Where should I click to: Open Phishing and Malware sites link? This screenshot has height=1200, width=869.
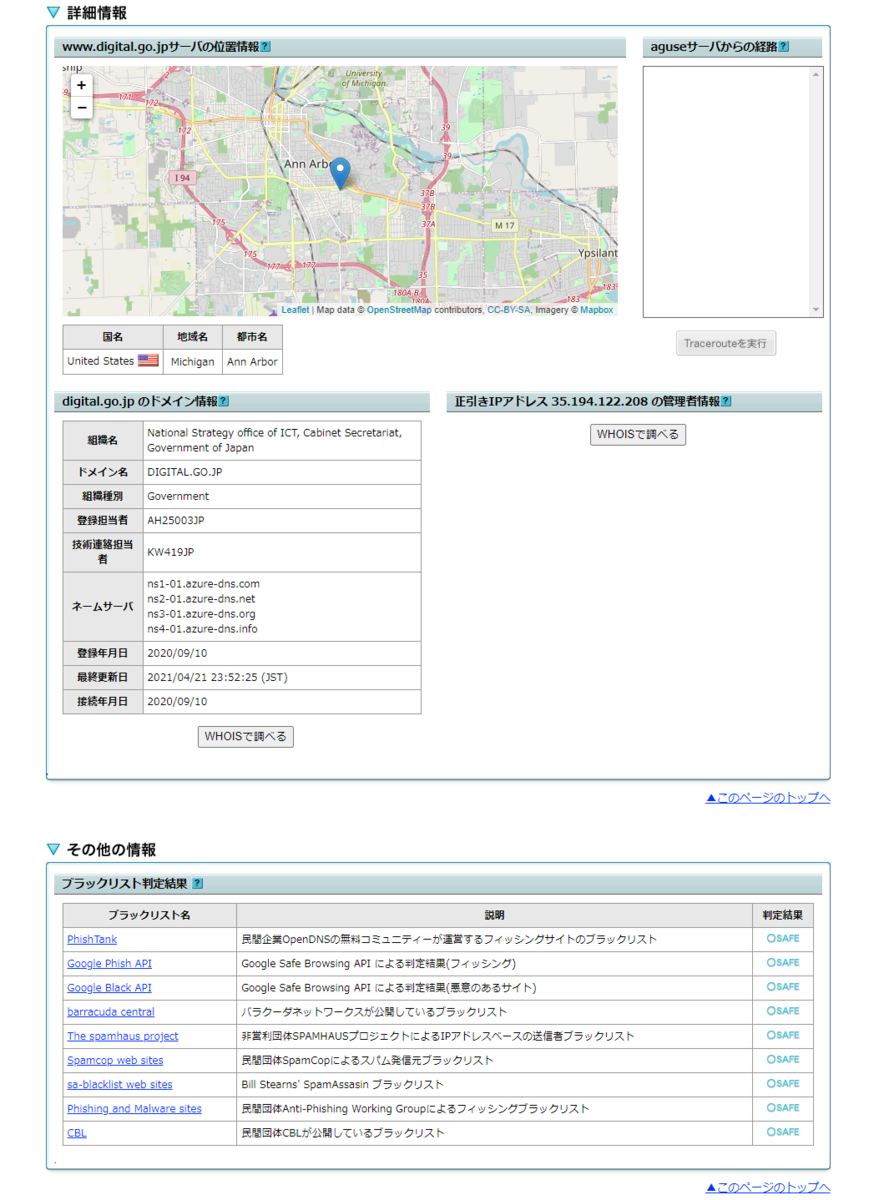coord(134,1109)
